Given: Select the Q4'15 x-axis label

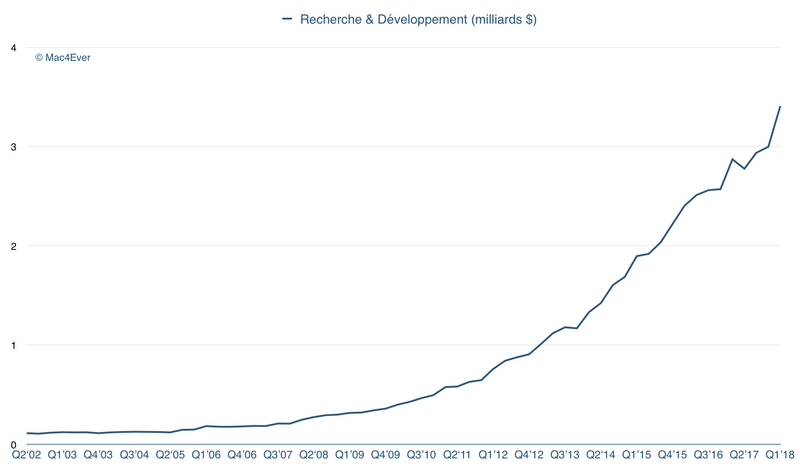Looking at the screenshot, I should (672, 455).
